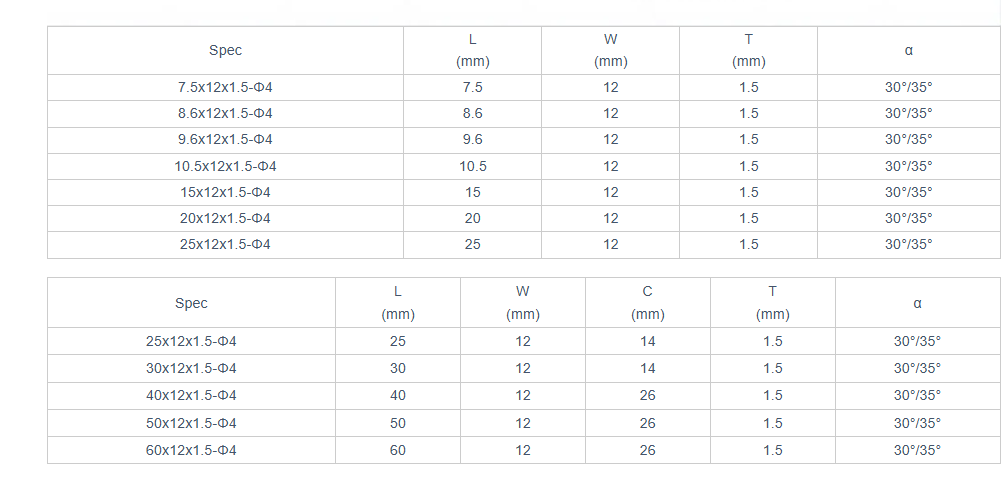The width and height of the screenshot is (1004, 482).
Task: Click the Spec header in the second table
Action: click(x=191, y=303)
